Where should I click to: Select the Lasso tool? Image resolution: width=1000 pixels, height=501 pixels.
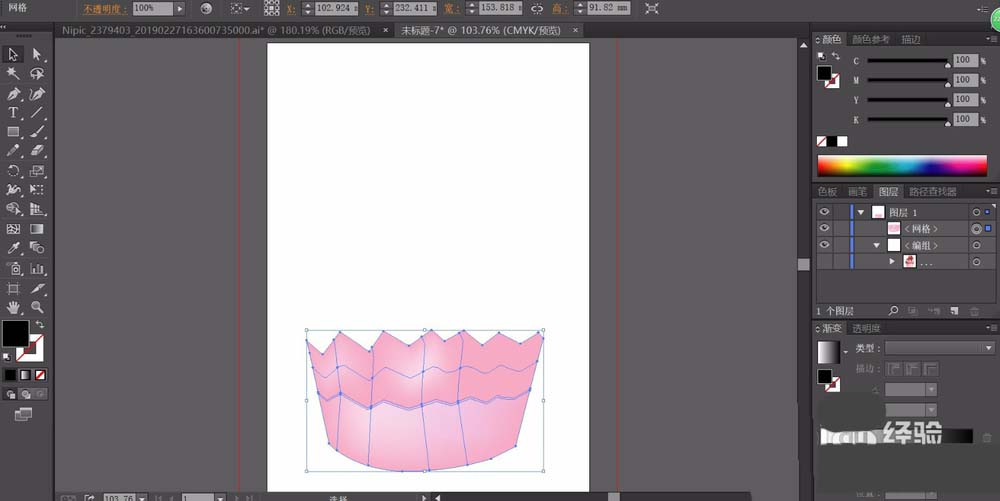coord(37,74)
